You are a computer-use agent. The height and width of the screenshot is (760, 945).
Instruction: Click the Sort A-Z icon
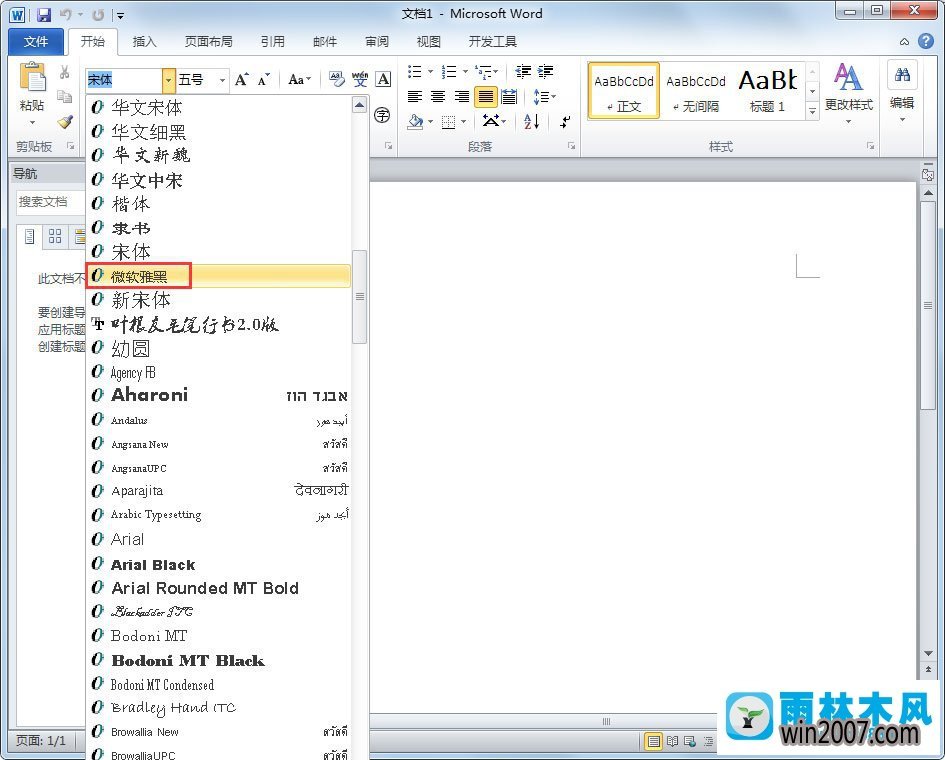[x=532, y=121]
